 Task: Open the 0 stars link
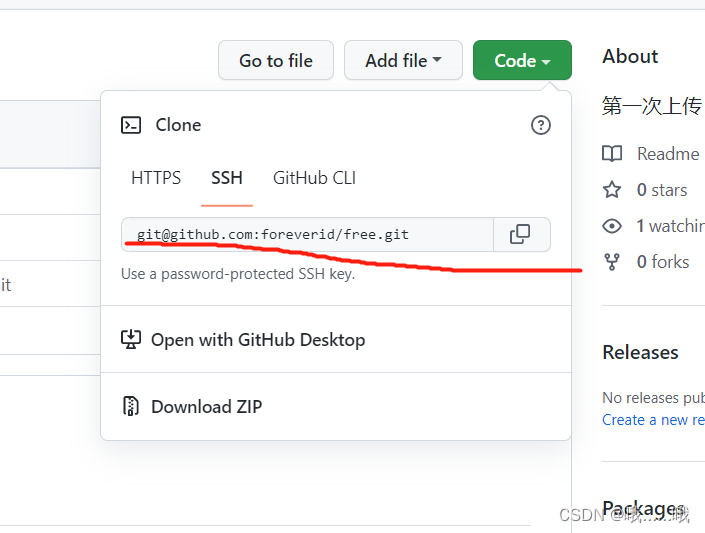662,190
